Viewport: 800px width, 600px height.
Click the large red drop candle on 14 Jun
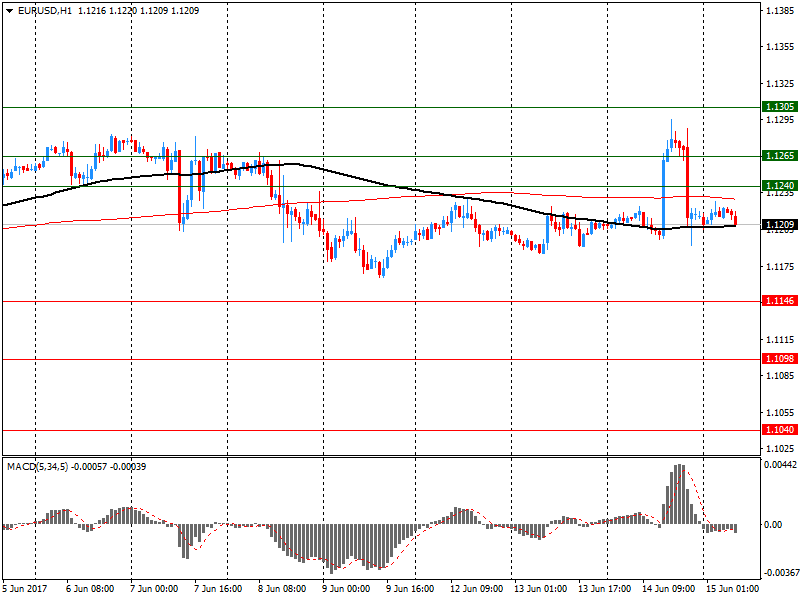pos(688,179)
